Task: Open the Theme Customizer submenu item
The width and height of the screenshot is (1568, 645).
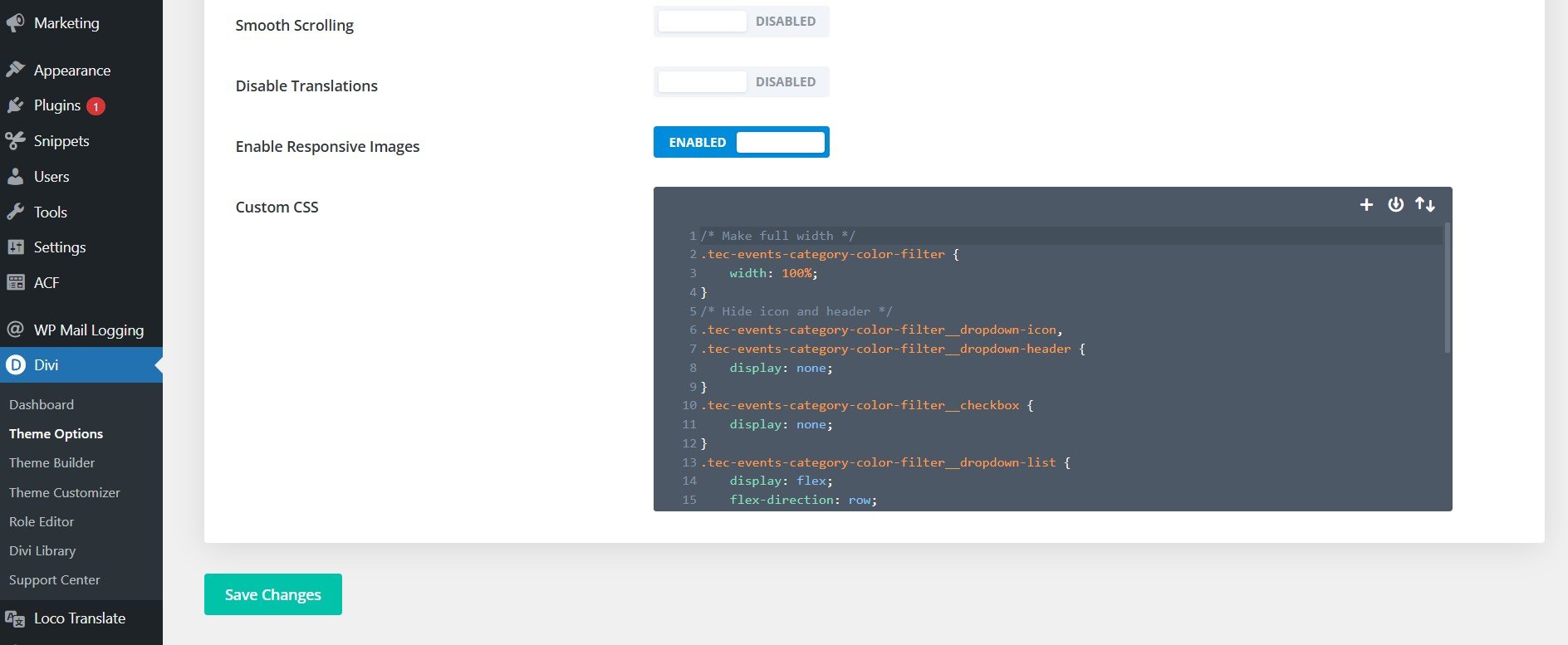Action: pyautogui.click(x=64, y=492)
